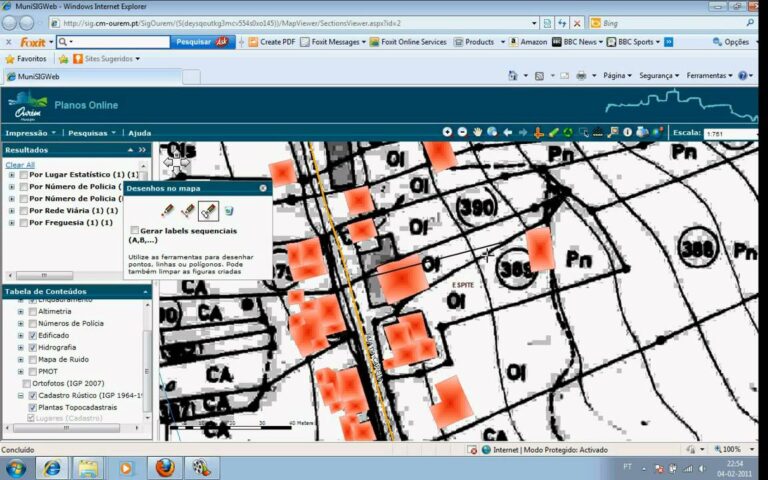This screenshot has height=480, width=768.
Task: Expand the Por Rede Viária result node
Action: click(12, 211)
